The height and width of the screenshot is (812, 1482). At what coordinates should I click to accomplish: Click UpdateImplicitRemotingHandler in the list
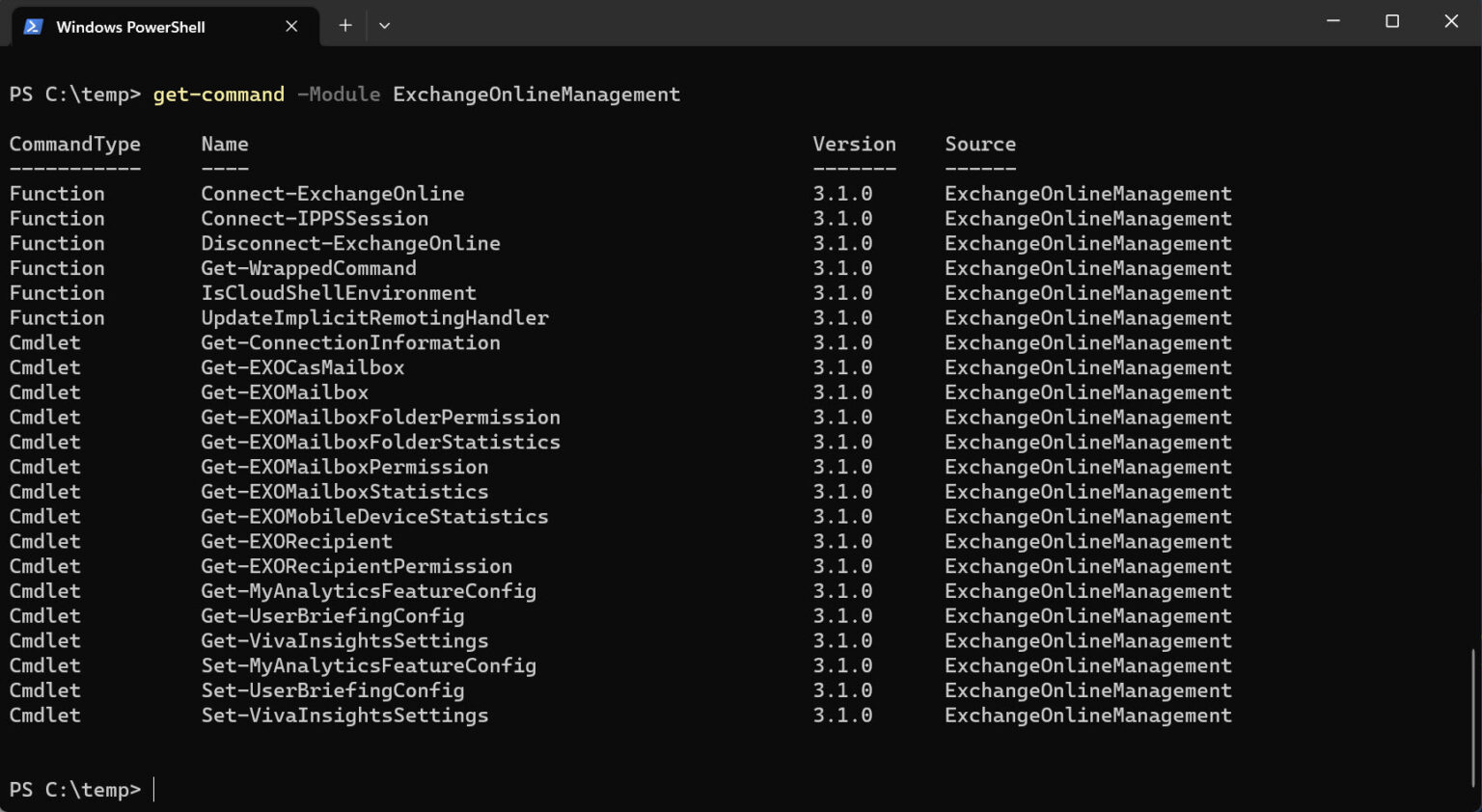click(374, 318)
